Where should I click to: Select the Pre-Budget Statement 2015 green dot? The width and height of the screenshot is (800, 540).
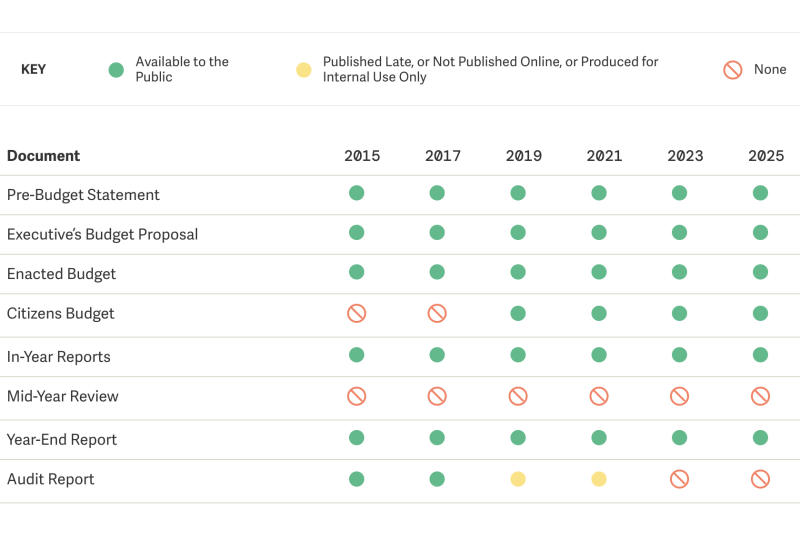[356, 193]
